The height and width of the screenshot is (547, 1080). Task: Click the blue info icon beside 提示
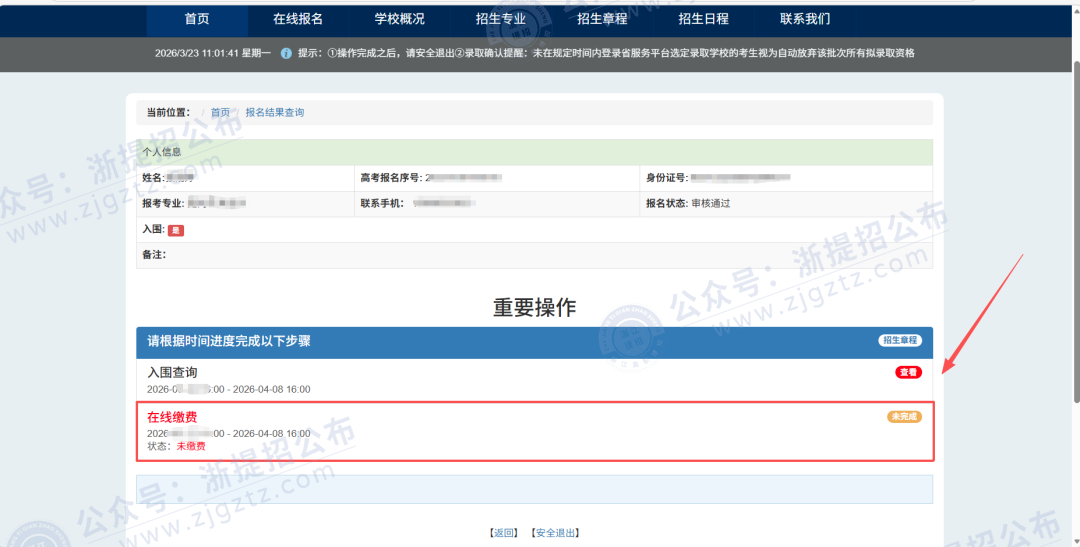(x=286, y=53)
